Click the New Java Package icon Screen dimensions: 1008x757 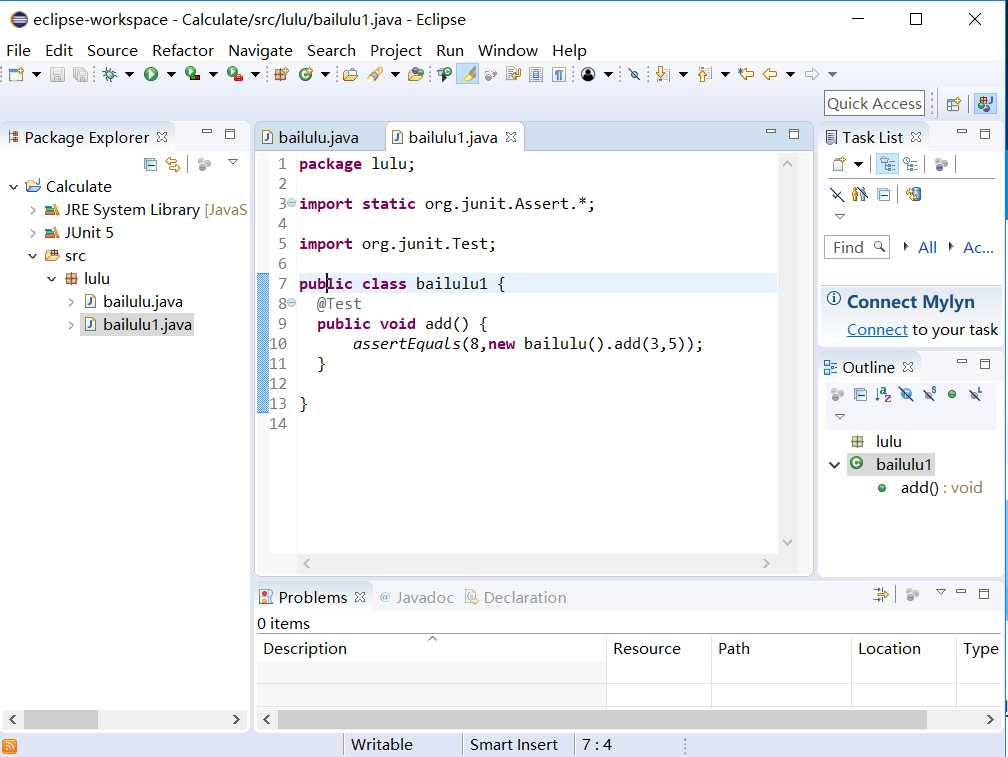tap(281, 74)
